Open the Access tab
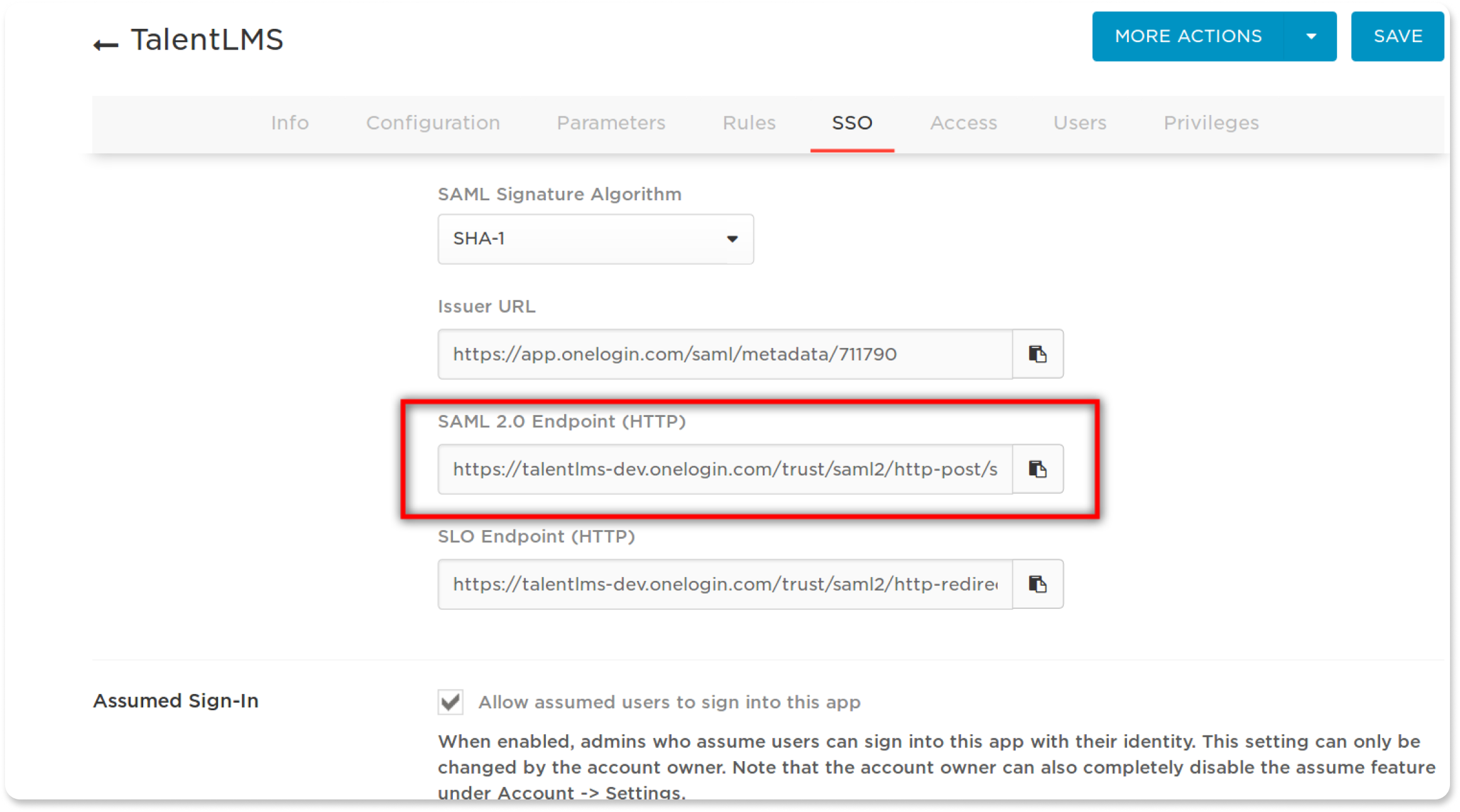 tap(963, 122)
